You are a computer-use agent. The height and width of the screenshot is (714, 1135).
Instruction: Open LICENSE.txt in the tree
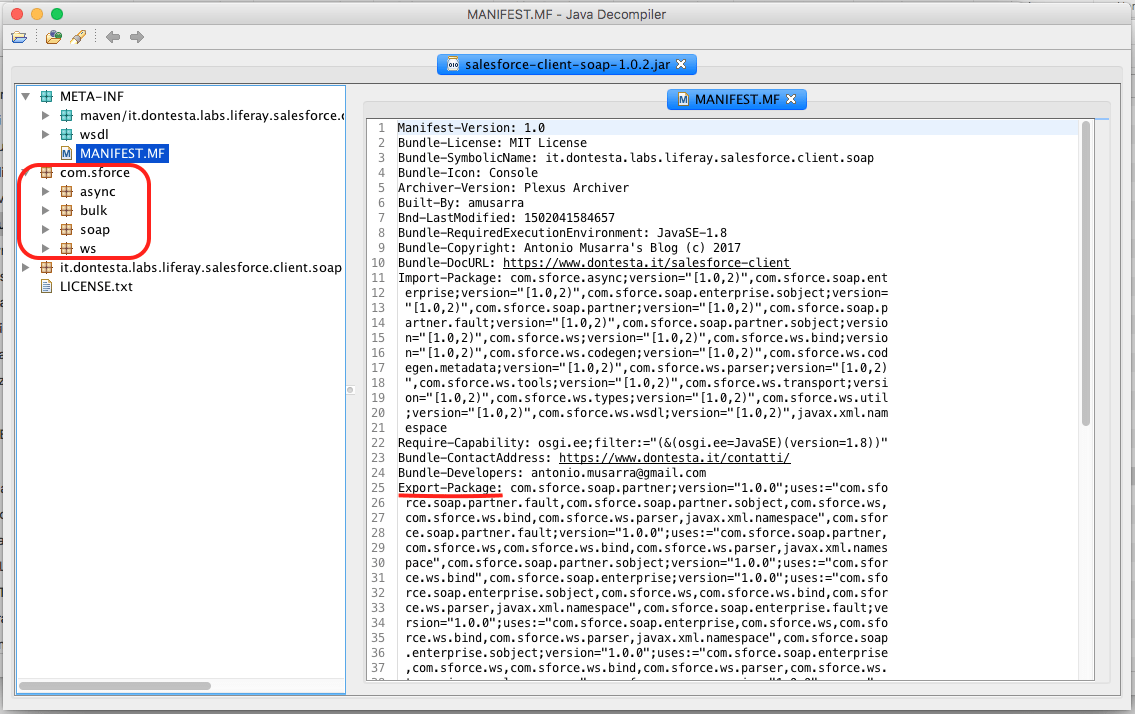point(96,286)
